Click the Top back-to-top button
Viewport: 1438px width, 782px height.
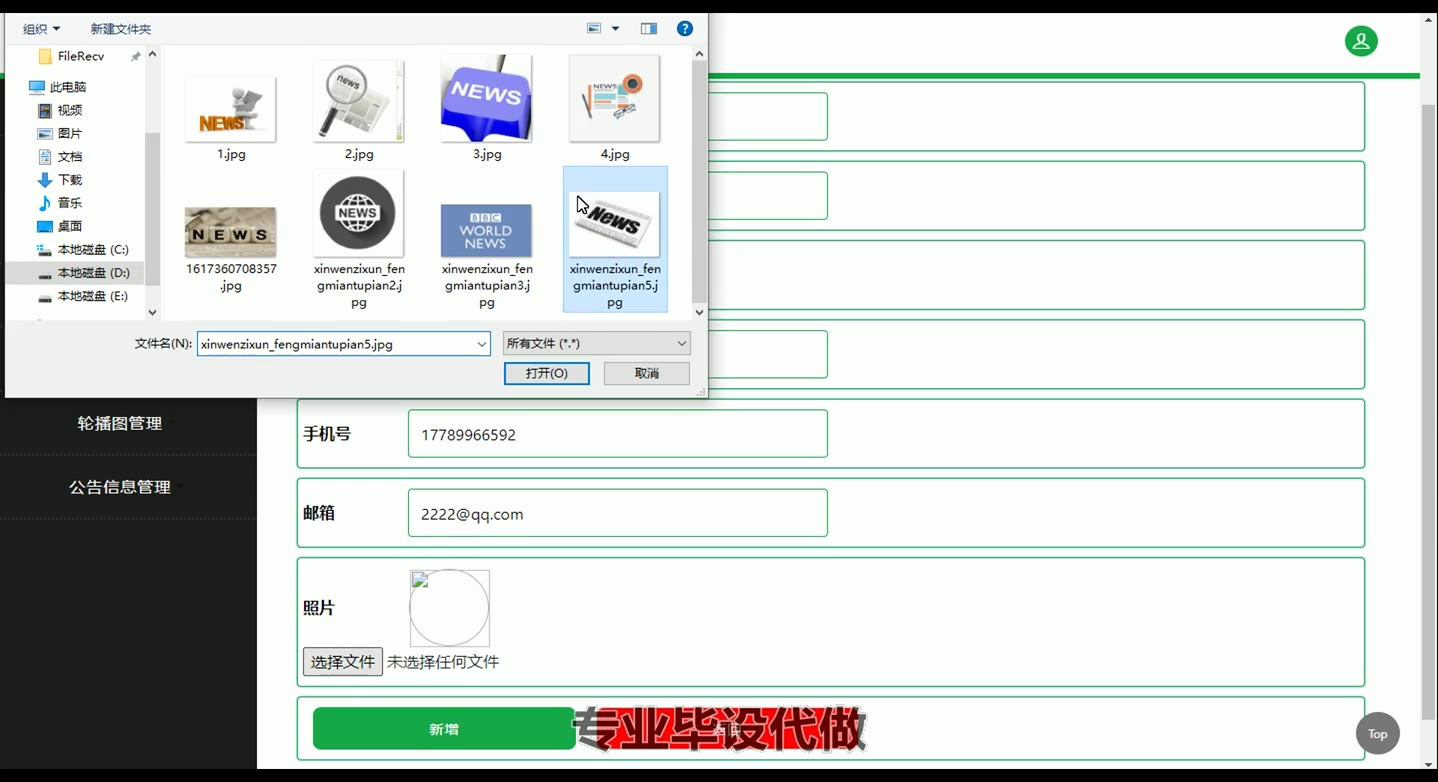tap(1378, 734)
